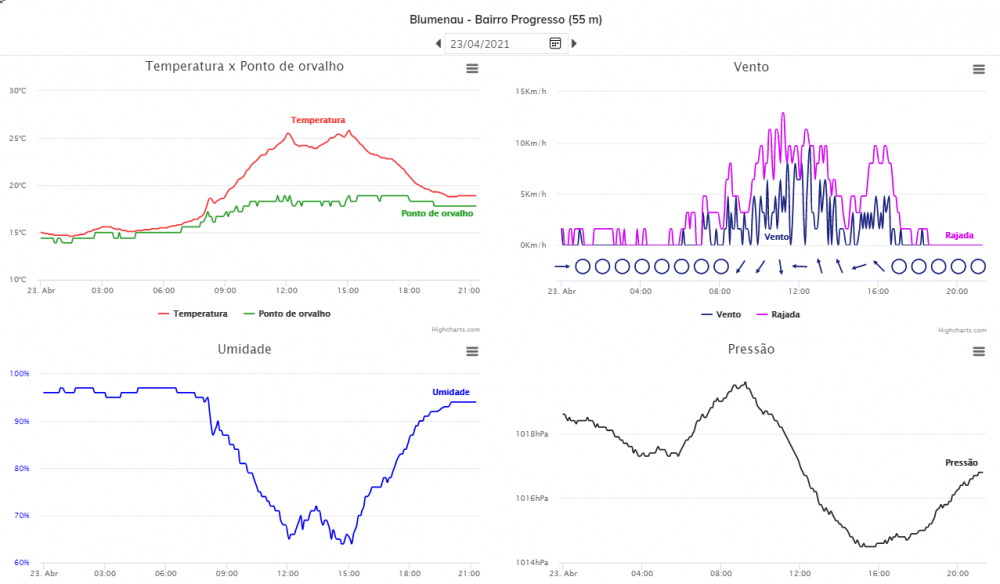Go to previous day with left arrow
1000x584 pixels.
(438, 43)
